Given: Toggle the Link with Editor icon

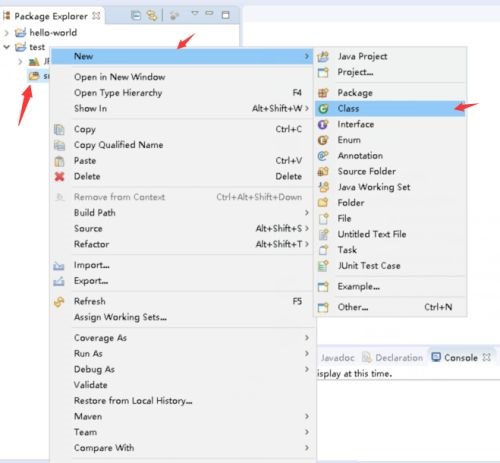Looking at the screenshot, I should tap(152, 15).
